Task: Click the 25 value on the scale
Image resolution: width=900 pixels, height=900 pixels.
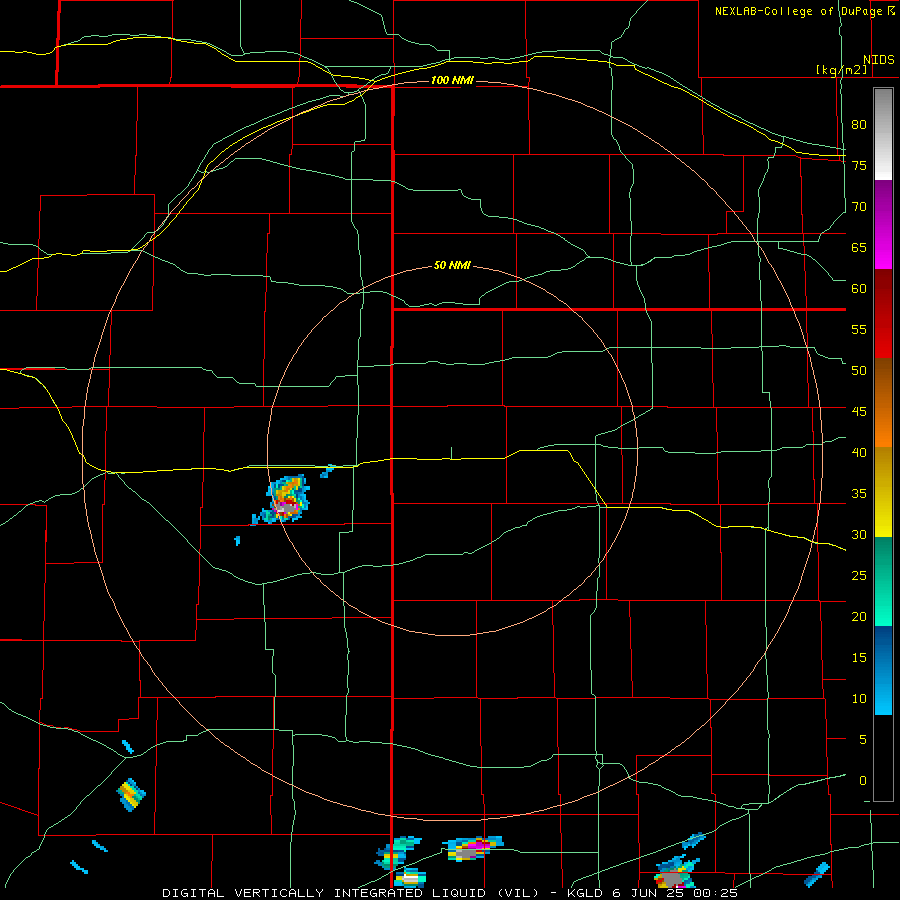Action: point(859,575)
